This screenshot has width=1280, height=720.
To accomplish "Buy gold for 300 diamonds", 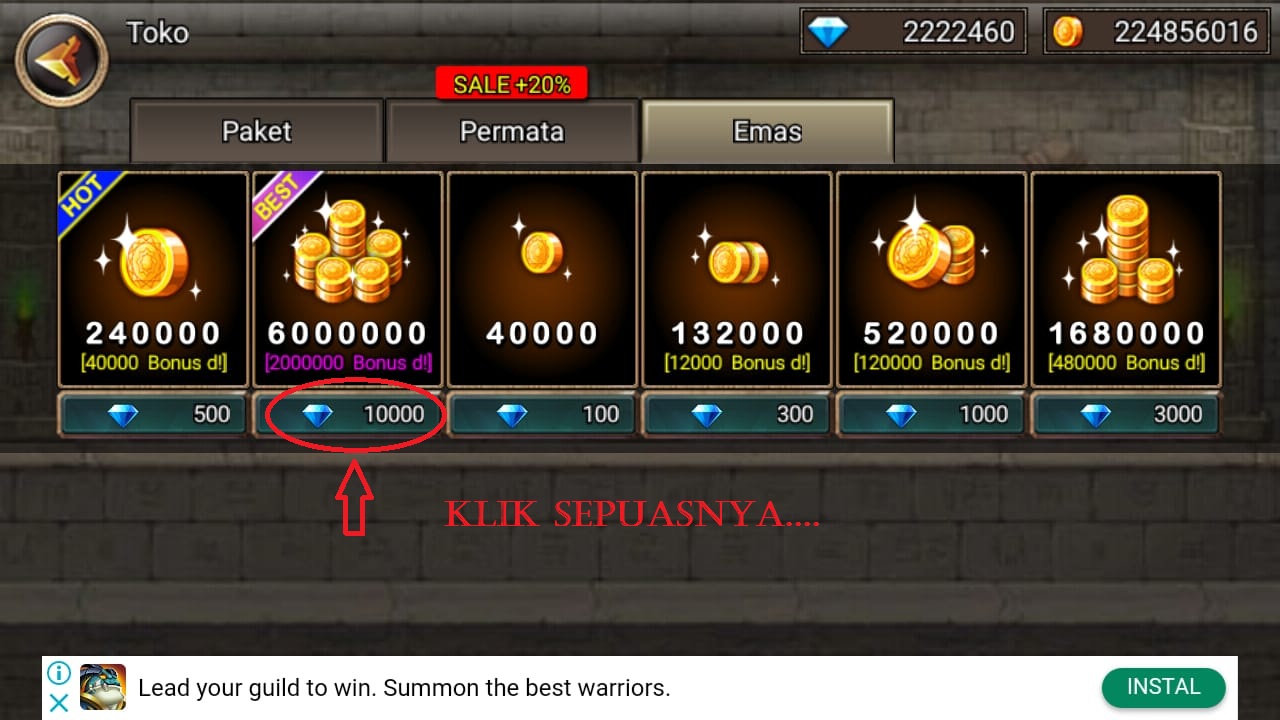I will tap(737, 415).
